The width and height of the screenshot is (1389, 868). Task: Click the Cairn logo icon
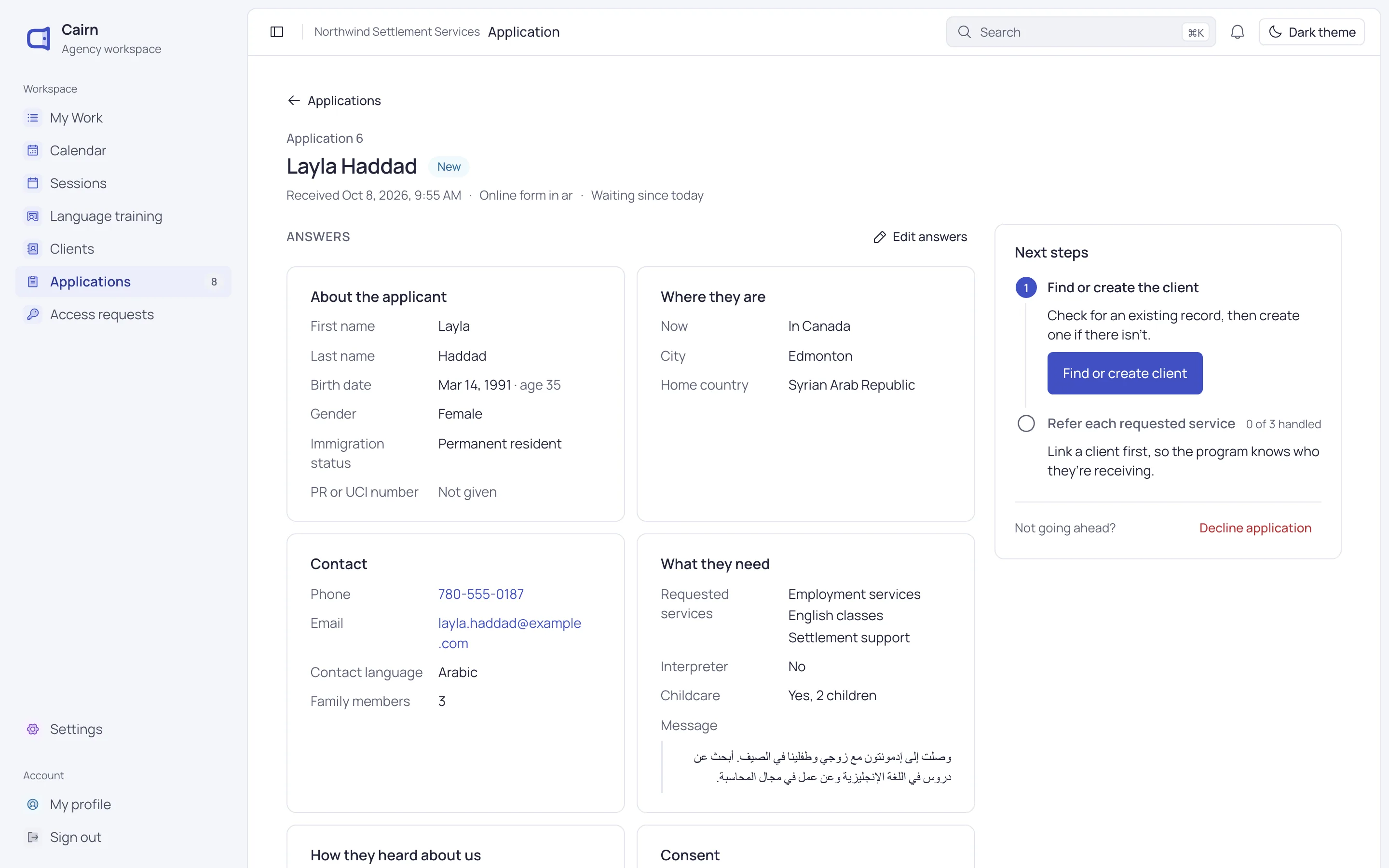pyautogui.click(x=39, y=39)
